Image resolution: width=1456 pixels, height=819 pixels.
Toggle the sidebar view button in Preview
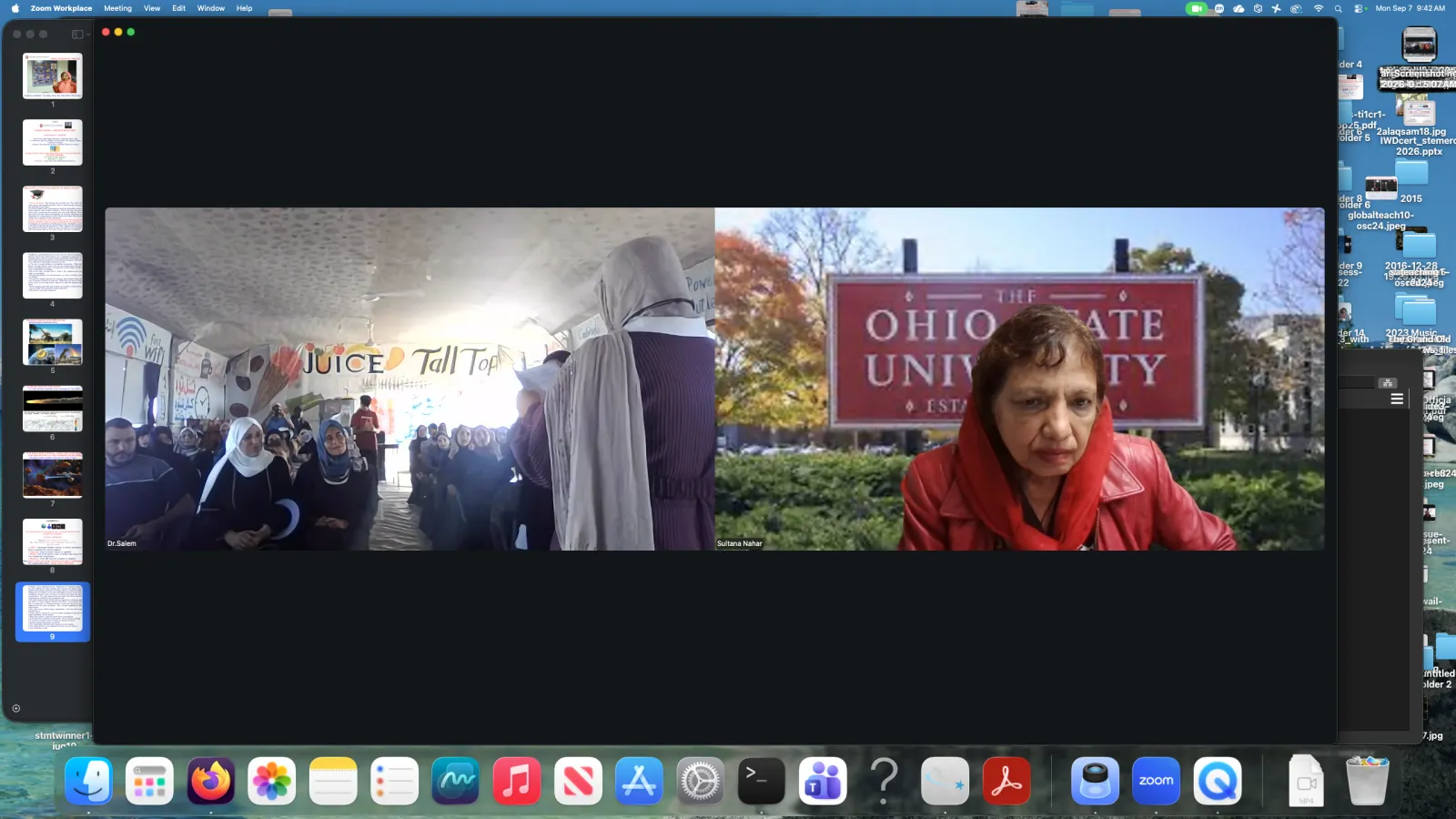(x=77, y=35)
